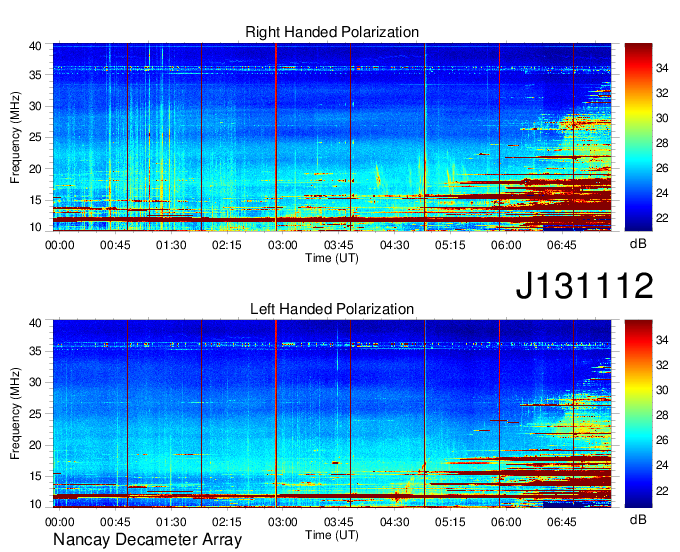Click the 30 MHz tick label on the bottom plot
Image resolution: width=680 pixels, height=552 pixels.
pos(35,382)
